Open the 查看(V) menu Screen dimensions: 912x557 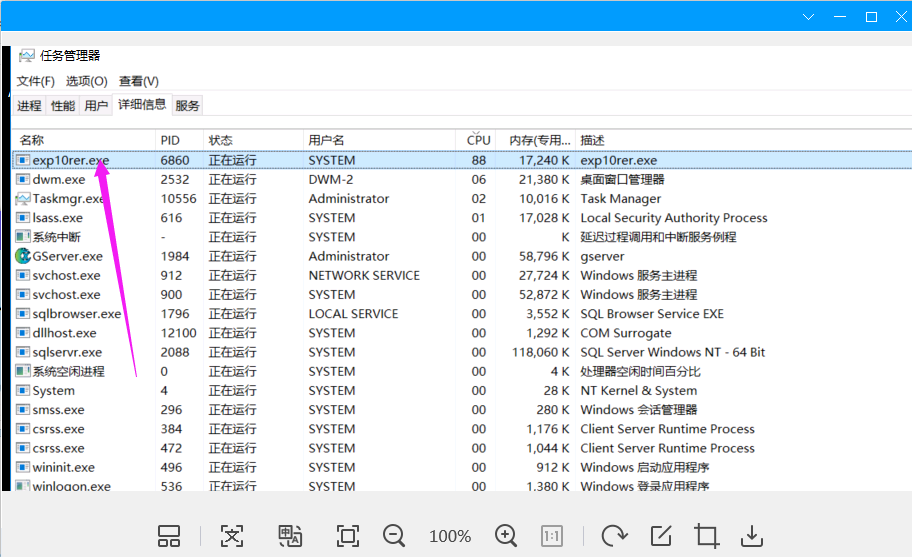pyautogui.click(x=138, y=81)
